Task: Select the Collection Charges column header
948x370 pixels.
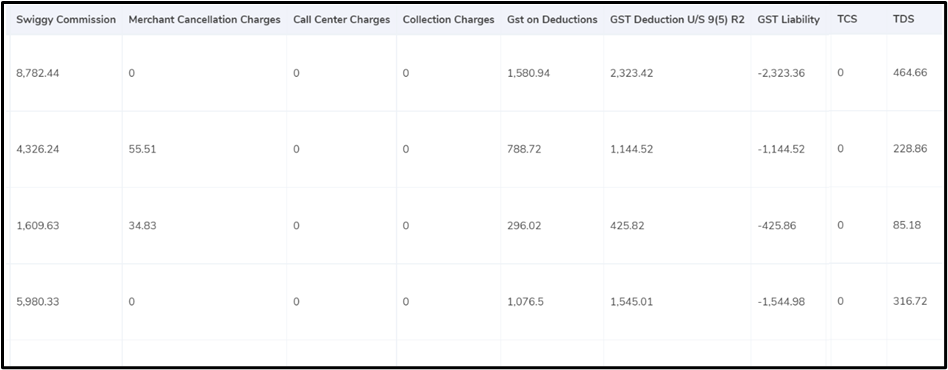Action: (449, 19)
